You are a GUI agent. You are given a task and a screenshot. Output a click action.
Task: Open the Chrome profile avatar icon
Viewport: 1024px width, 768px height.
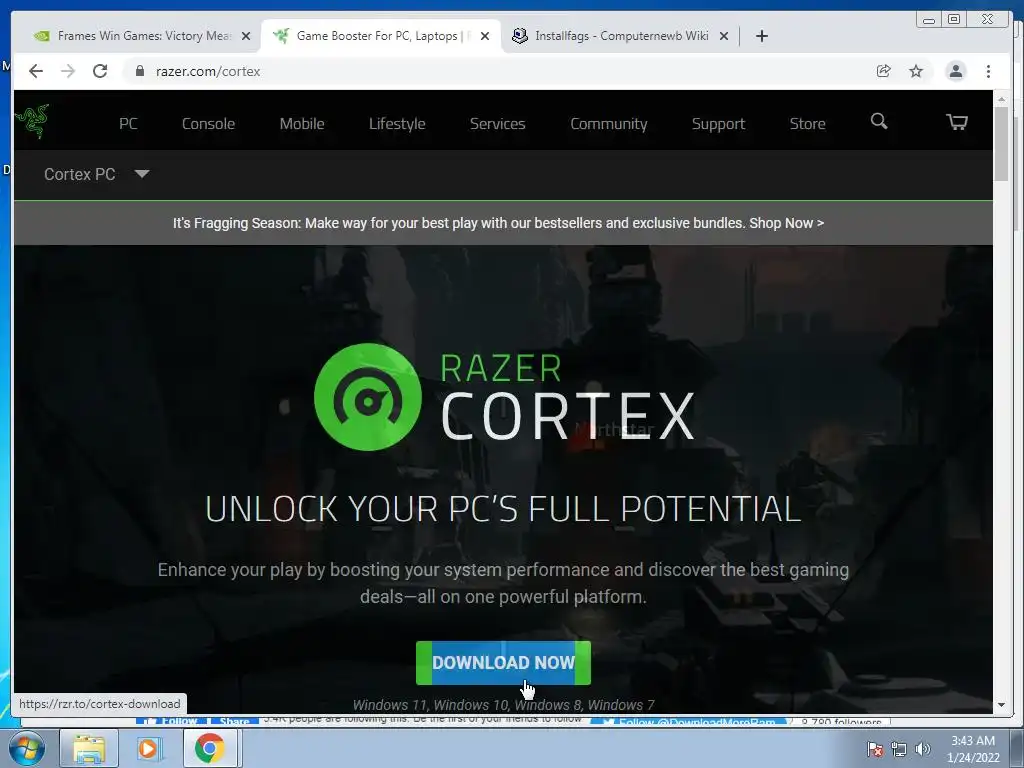click(x=955, y=71)
